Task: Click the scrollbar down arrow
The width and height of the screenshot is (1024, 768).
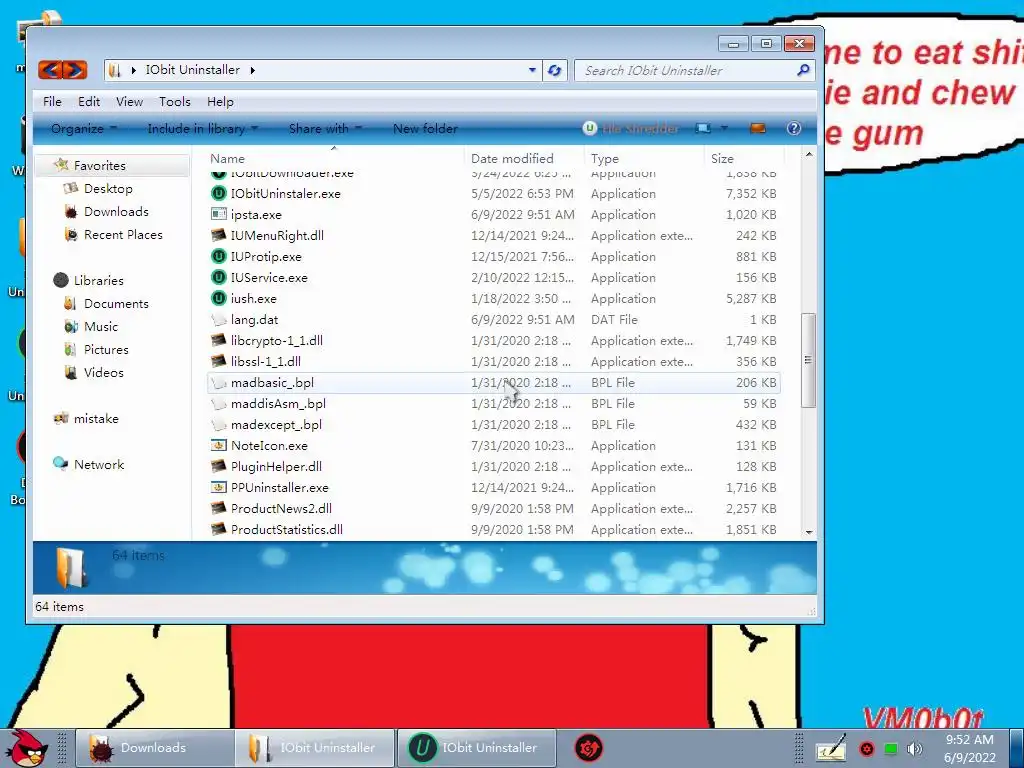Action: (x=808, y=532)
